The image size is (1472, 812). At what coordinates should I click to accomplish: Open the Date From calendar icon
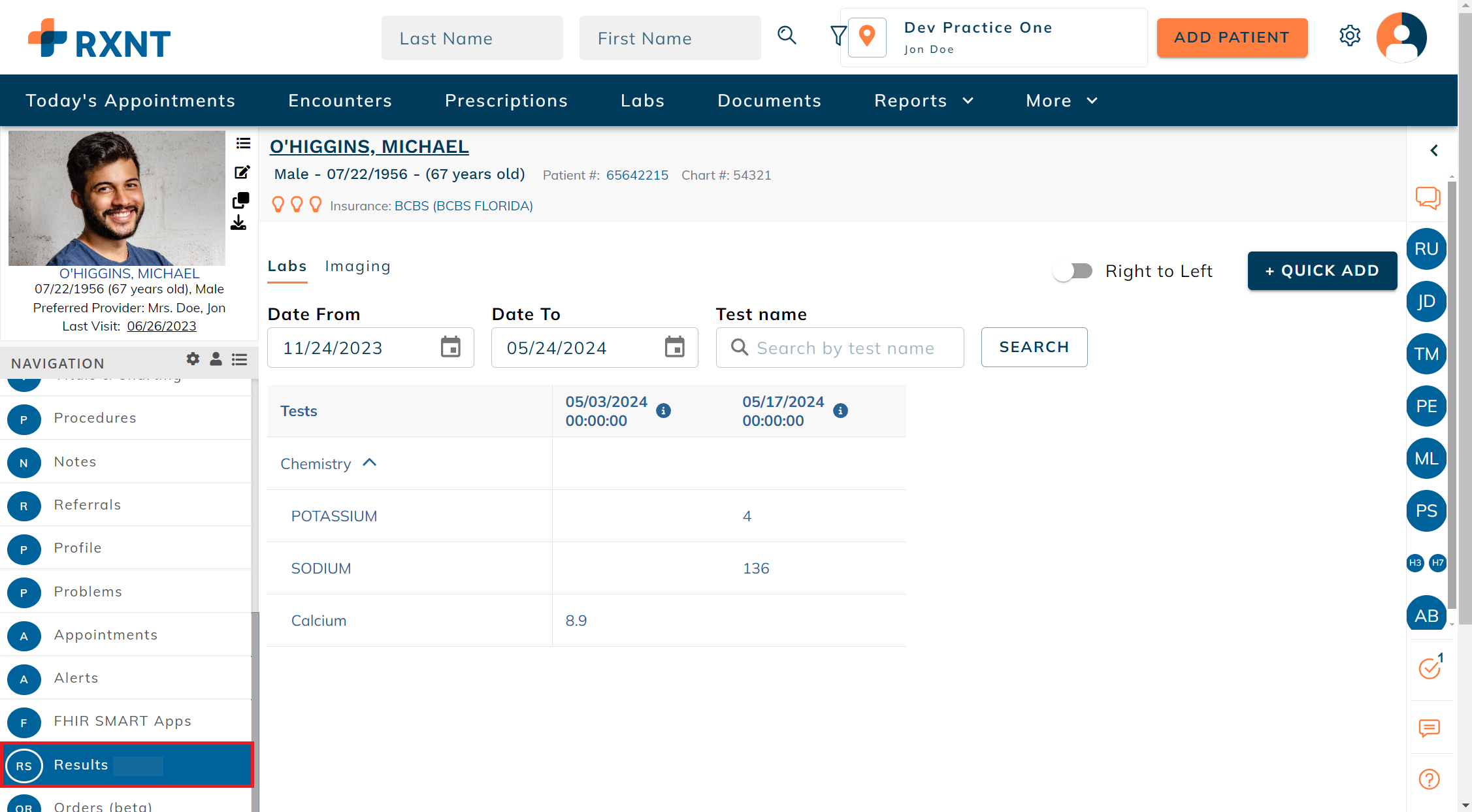point(450,347)
